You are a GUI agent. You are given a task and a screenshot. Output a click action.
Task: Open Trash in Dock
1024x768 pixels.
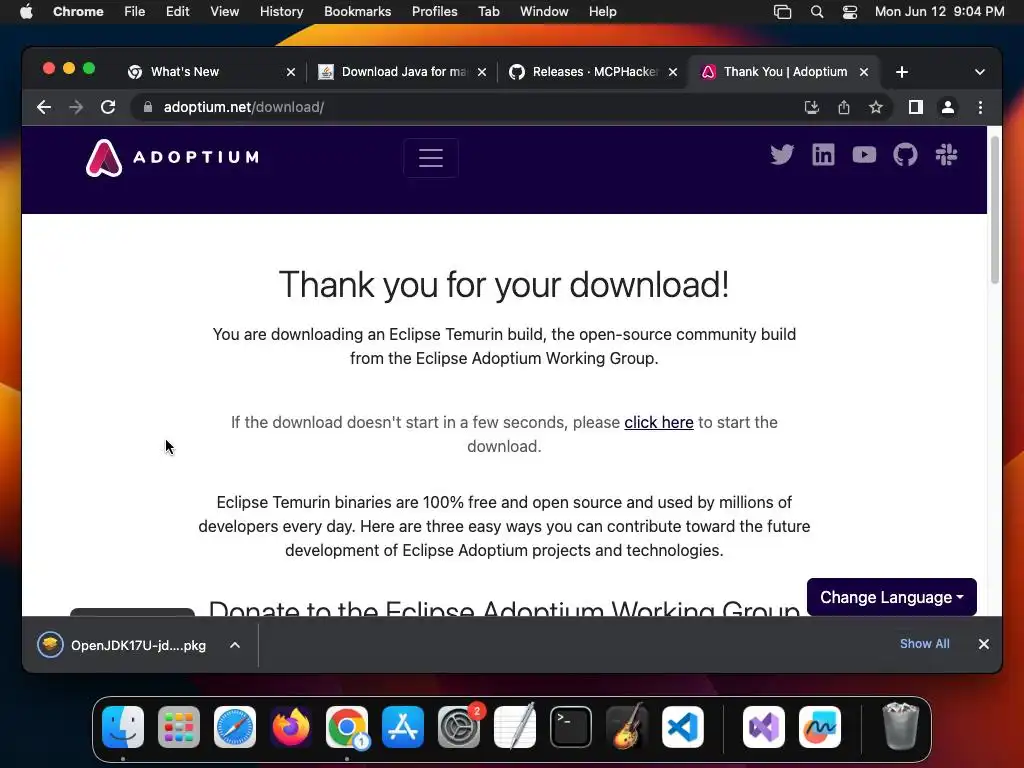point(901,726)
